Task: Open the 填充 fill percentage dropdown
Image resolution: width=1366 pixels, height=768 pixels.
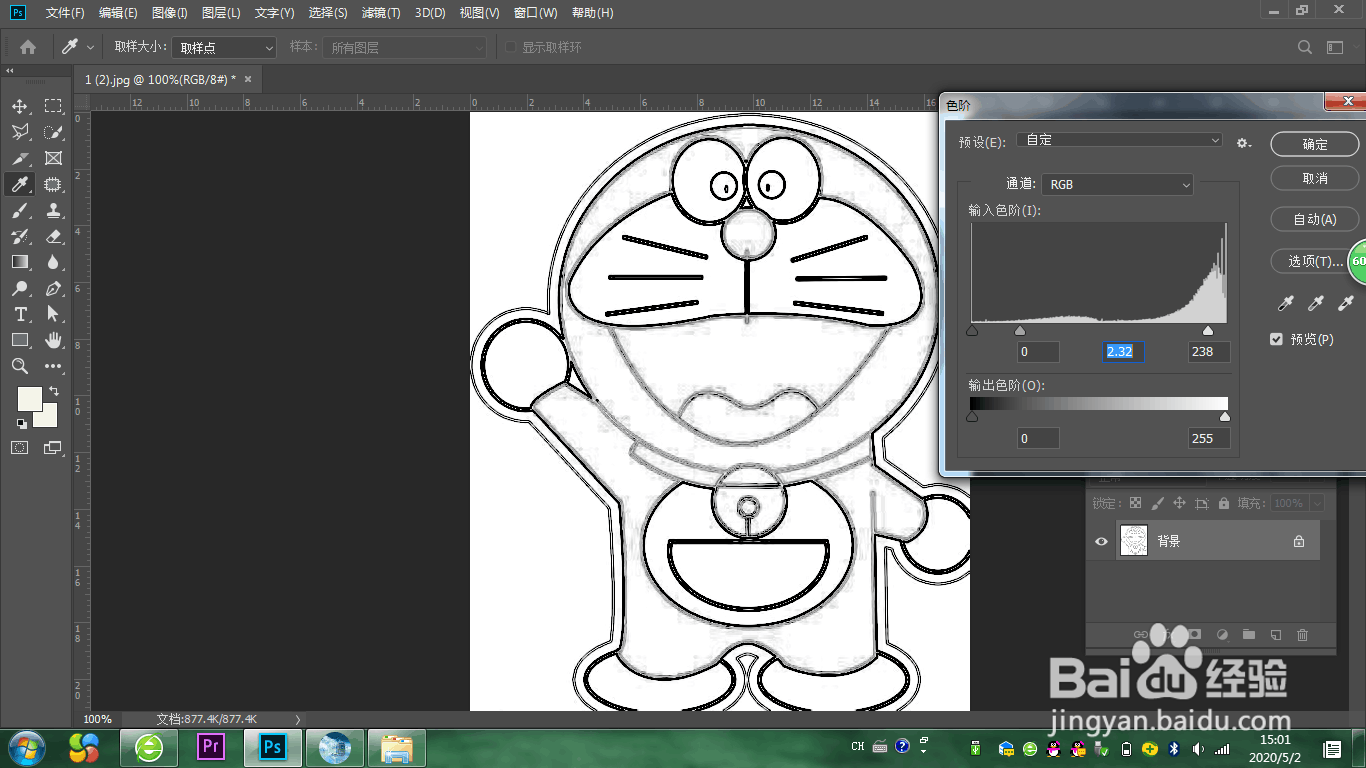Action: pos(1316,503)
